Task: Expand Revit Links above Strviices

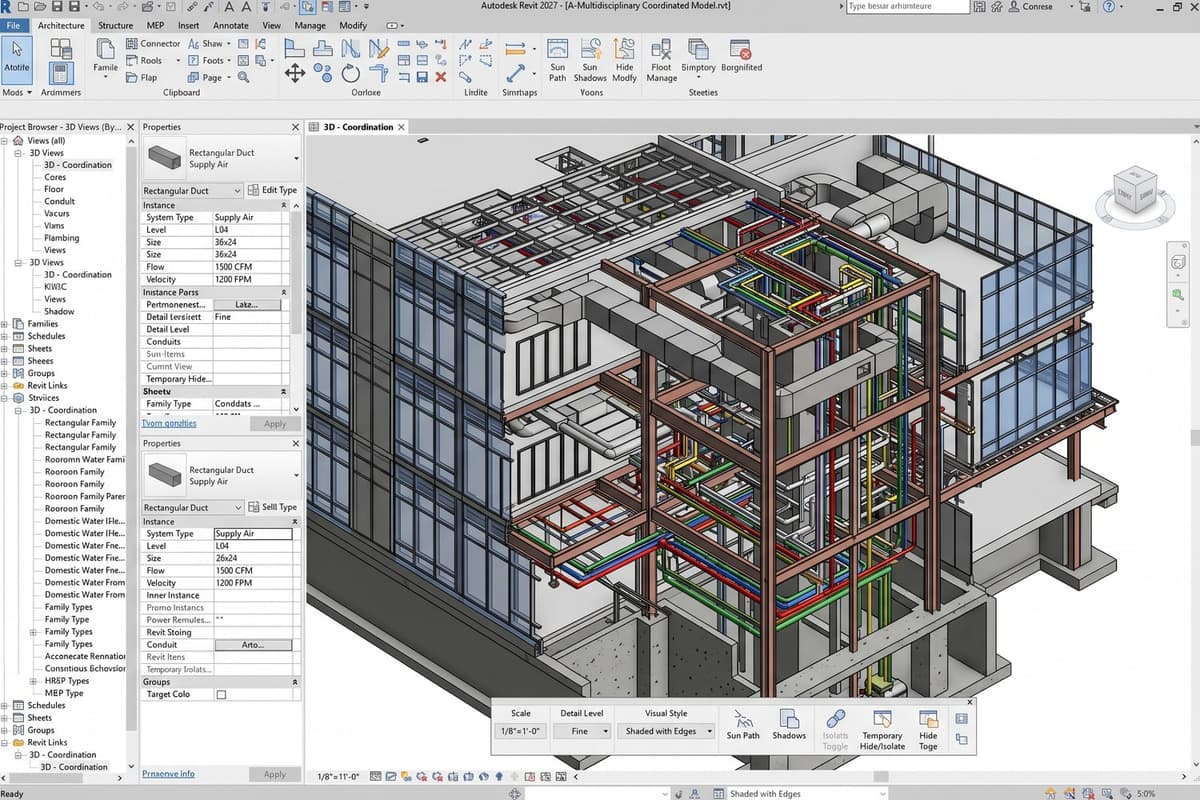Action: 5,385
